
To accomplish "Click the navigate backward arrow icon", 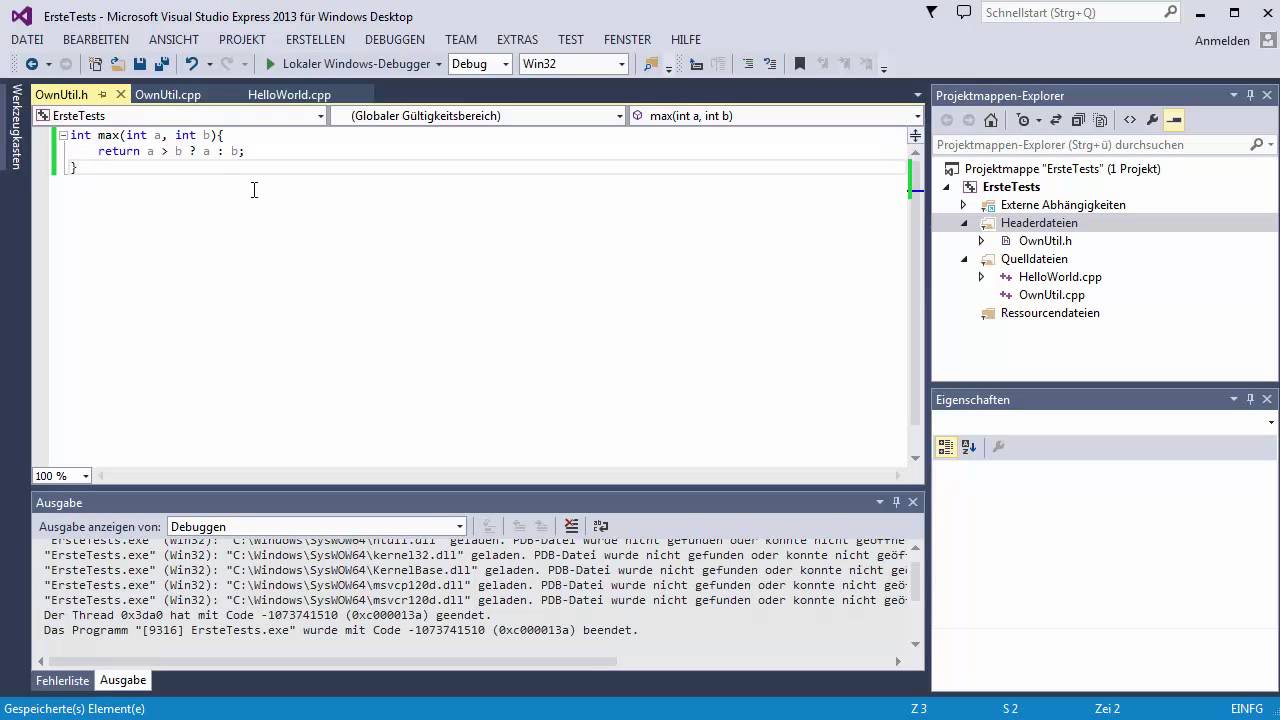I will point(31,64).
